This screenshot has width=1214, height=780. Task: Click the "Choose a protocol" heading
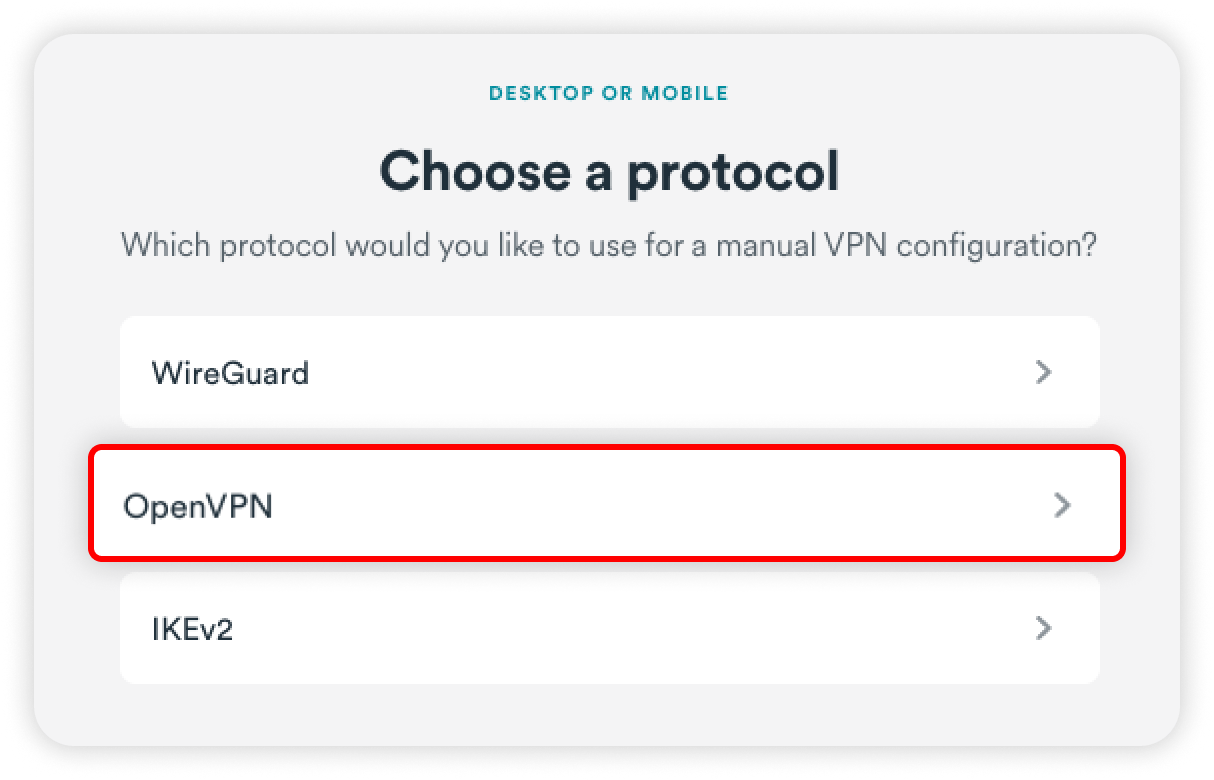(x=609, y=172)
